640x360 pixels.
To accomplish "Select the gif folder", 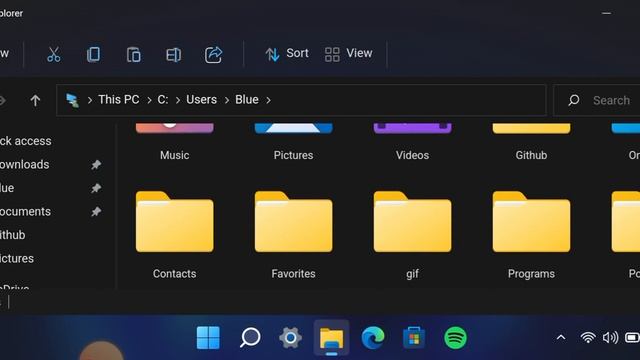I will tap(412, 235).
